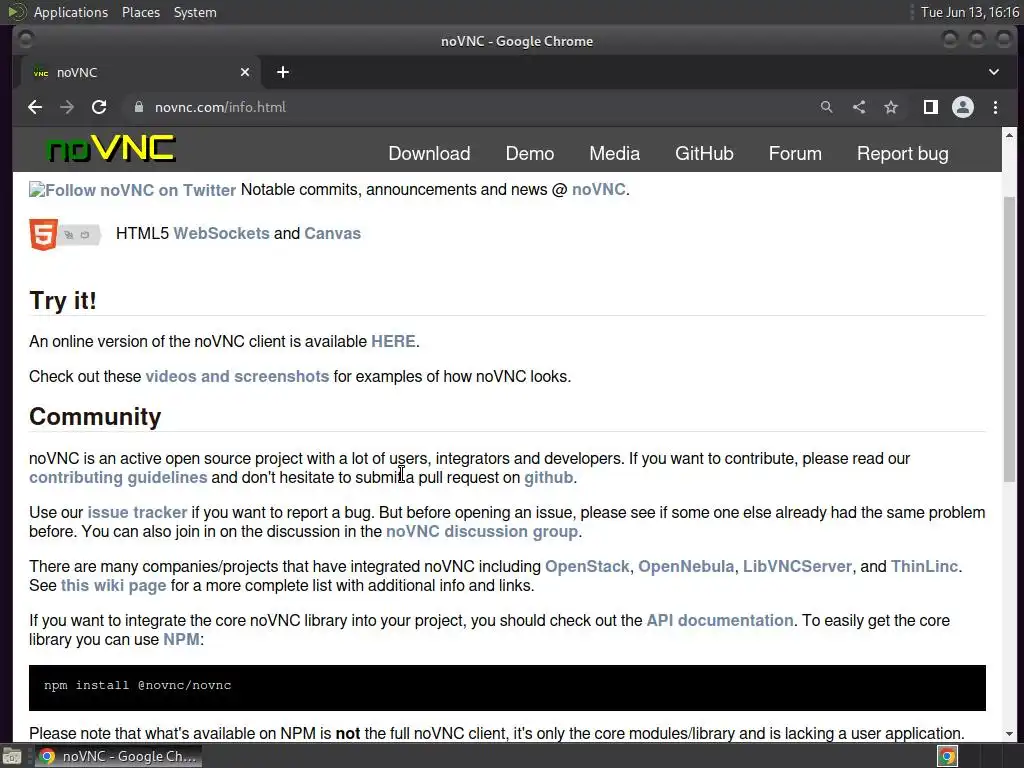Open the issue tracker link

[x=137, y=513]
